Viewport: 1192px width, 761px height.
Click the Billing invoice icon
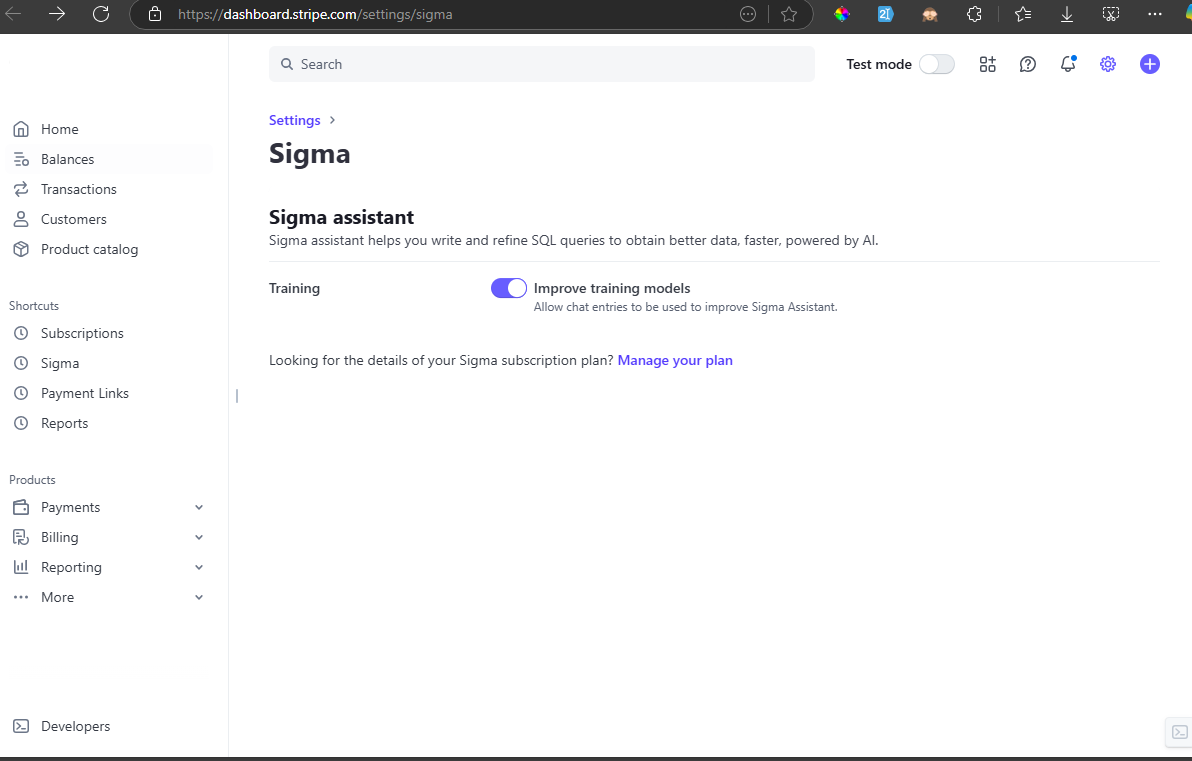[x=21, y=537]
